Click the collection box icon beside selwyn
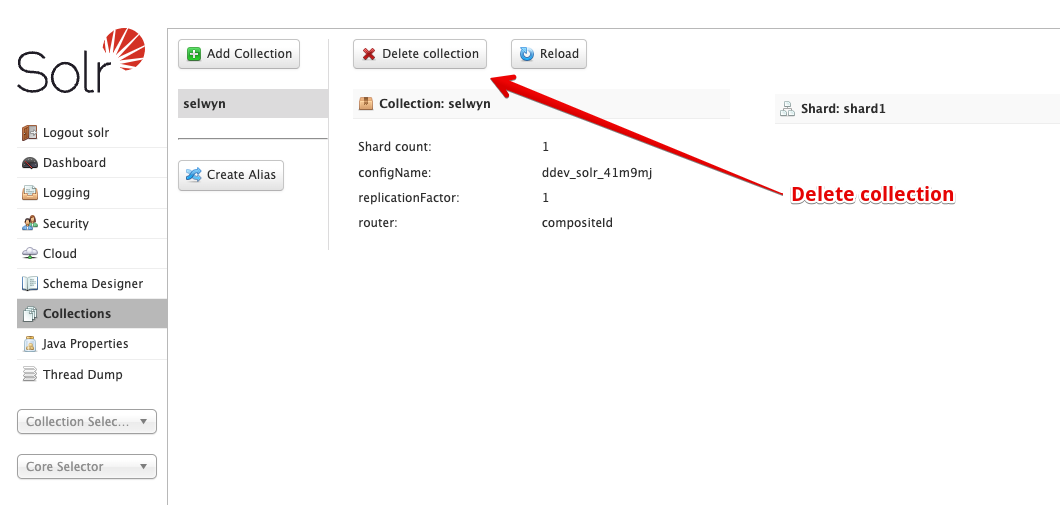 (x=366, y=104)
